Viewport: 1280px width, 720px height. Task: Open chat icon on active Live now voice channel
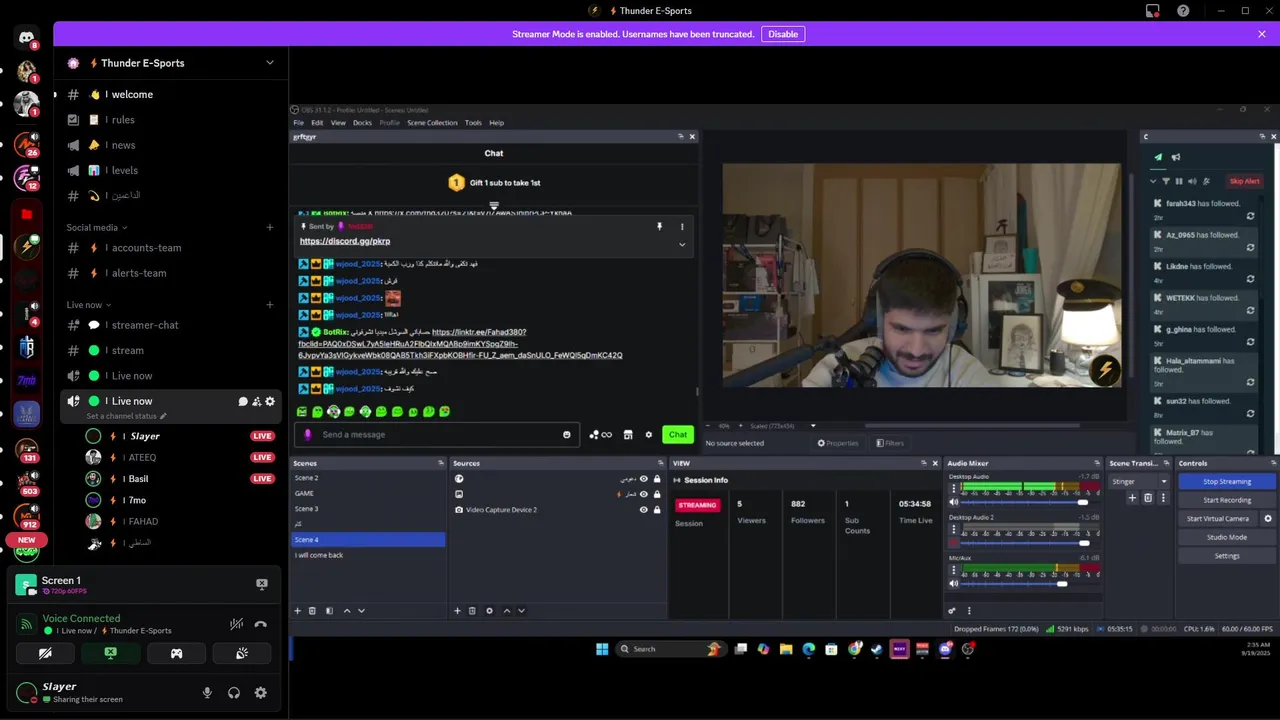pos(243,401)
